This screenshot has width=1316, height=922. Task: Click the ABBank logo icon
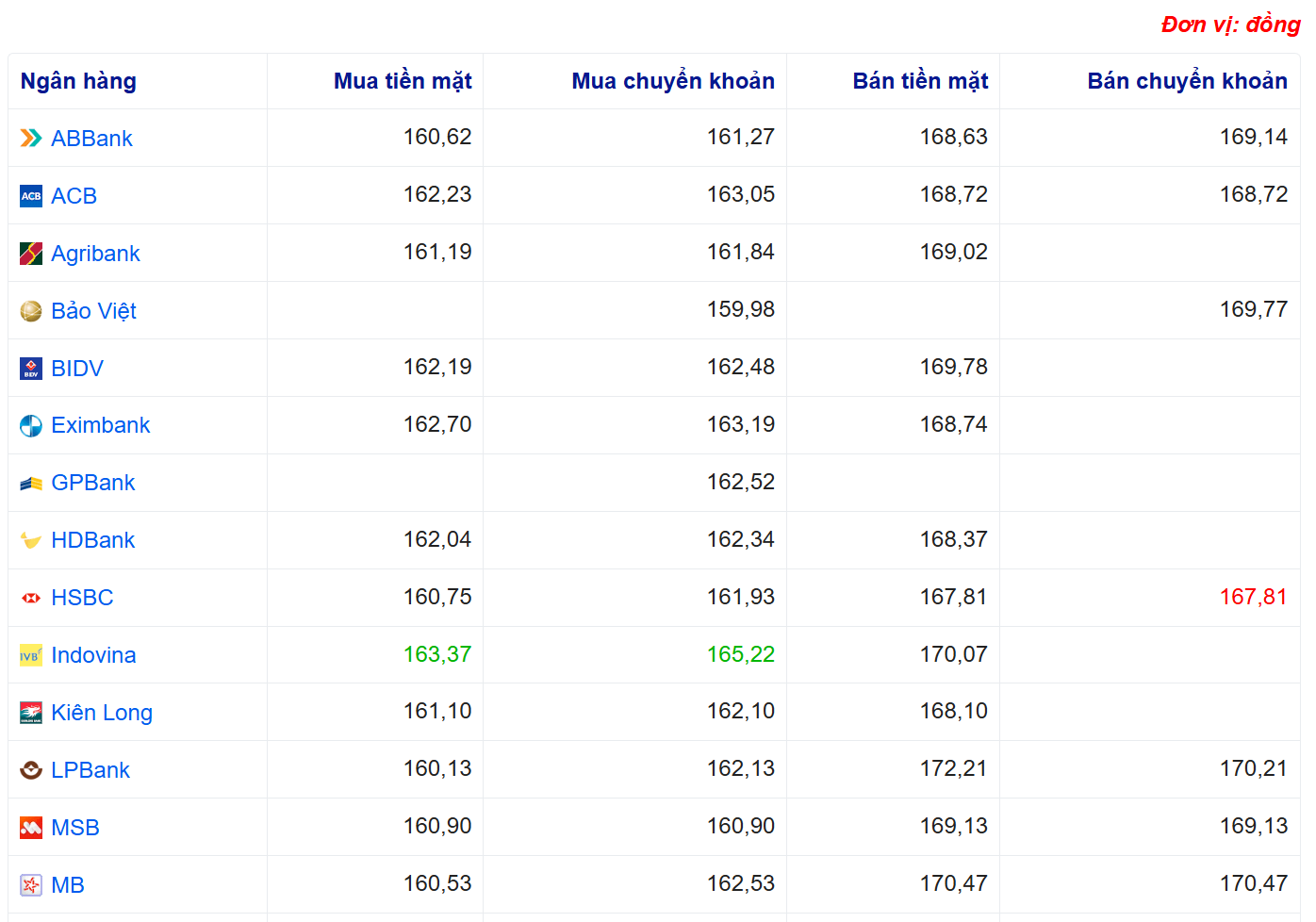(31, 139)
